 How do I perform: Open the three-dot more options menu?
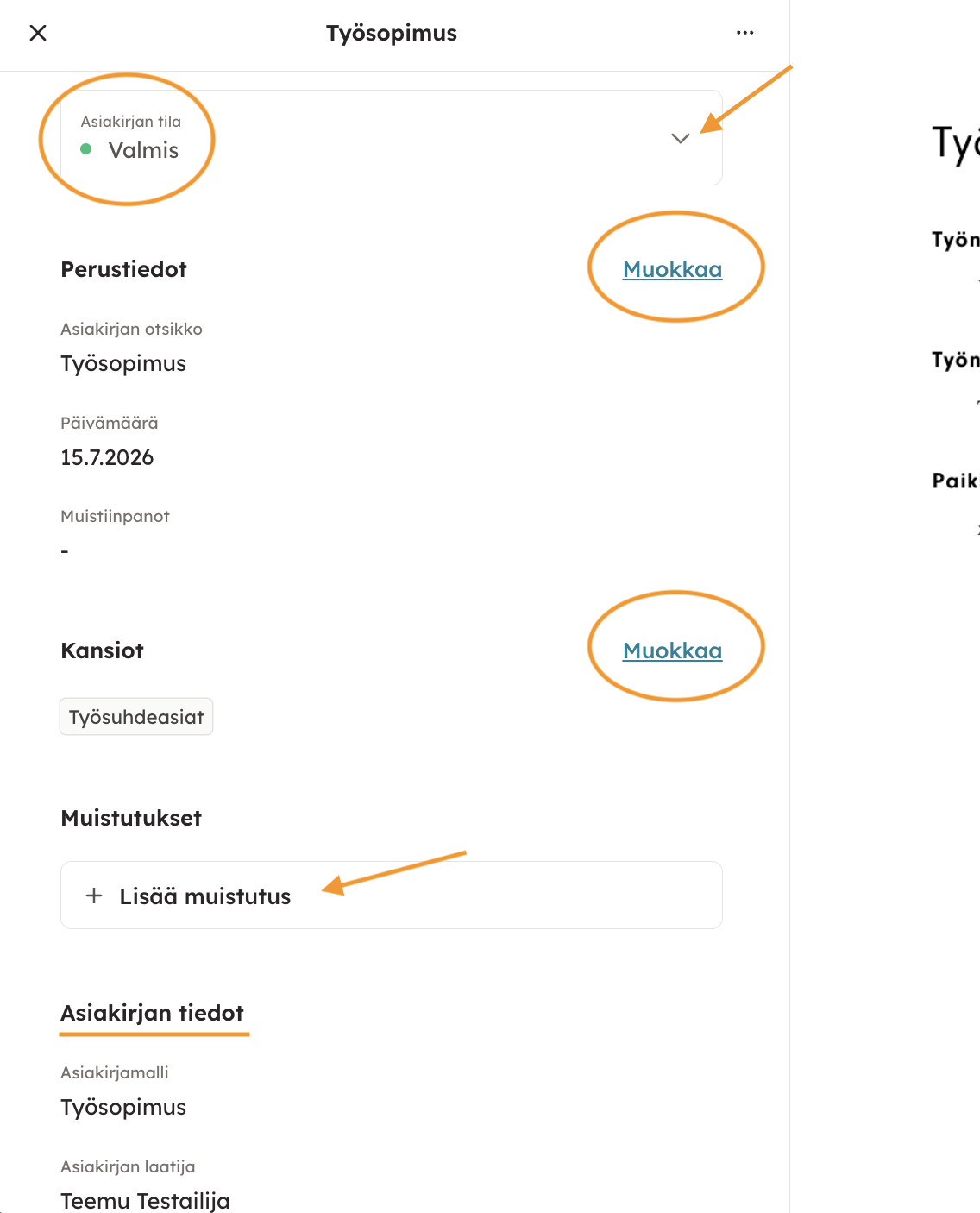(745, 33)
